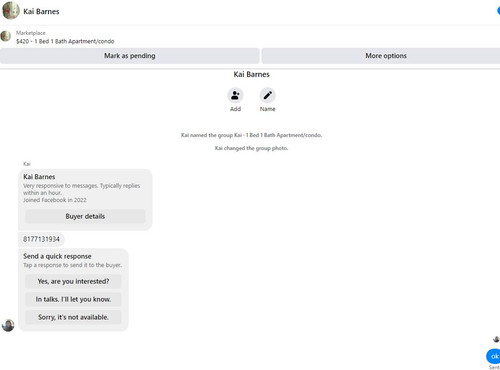The width and height of the screenshot is (500, 370).
Task: Send quick response 'In talks. I'll let you know.'
Action: tap(73, 299)
